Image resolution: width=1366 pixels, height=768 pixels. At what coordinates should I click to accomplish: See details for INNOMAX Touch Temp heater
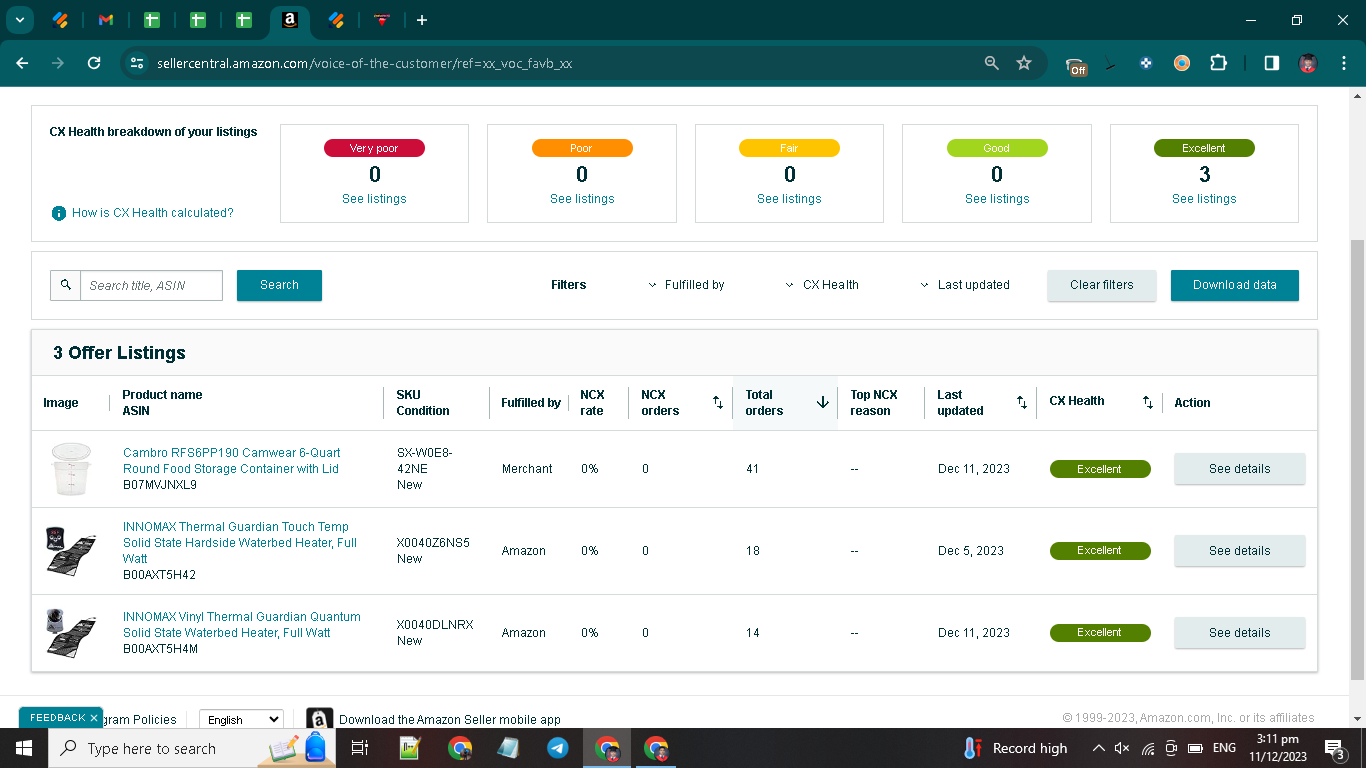[1240, 551]
